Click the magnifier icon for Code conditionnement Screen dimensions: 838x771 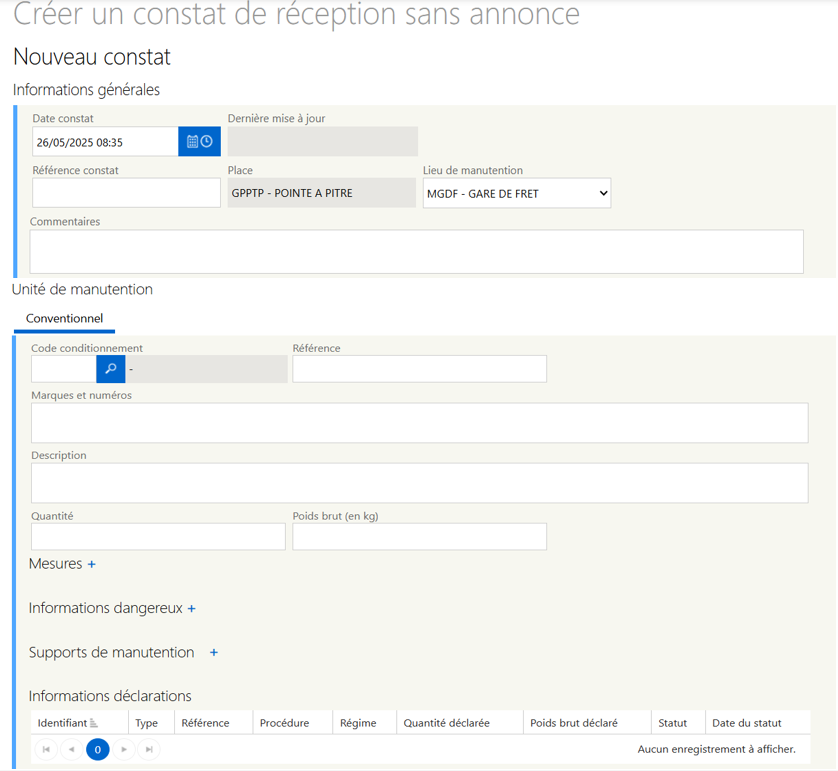[110, 369]
